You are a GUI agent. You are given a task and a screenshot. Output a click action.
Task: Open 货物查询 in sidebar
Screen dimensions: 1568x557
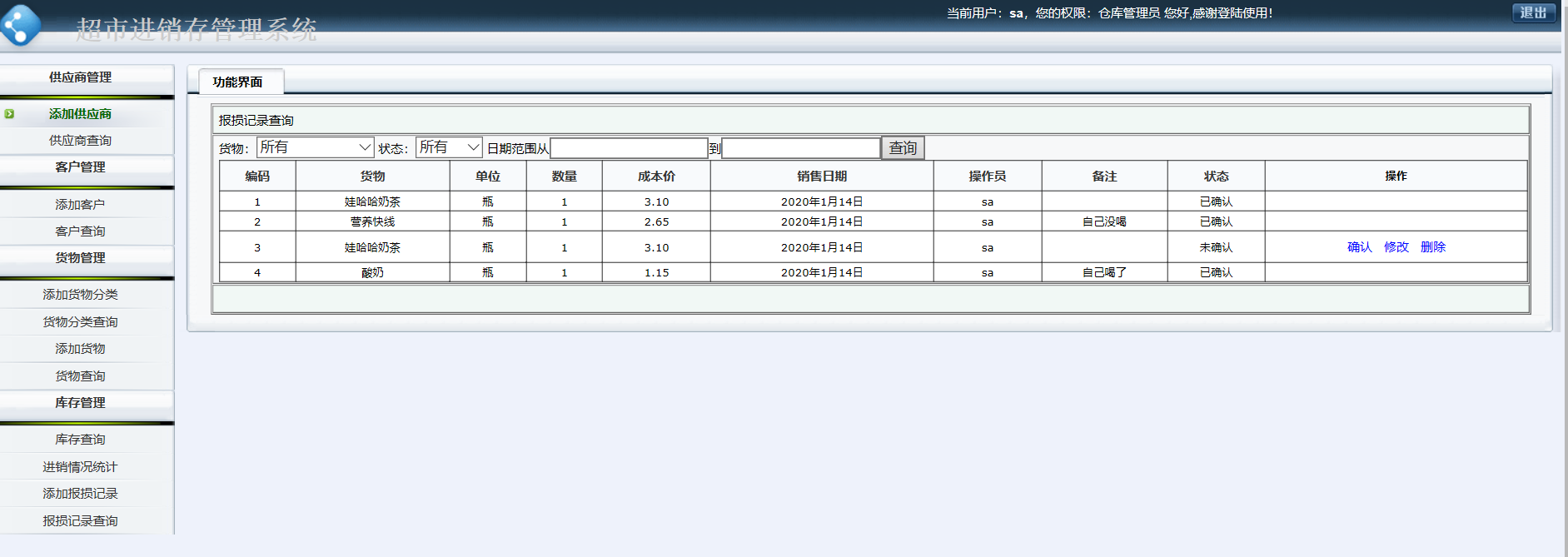coord(80,376)
